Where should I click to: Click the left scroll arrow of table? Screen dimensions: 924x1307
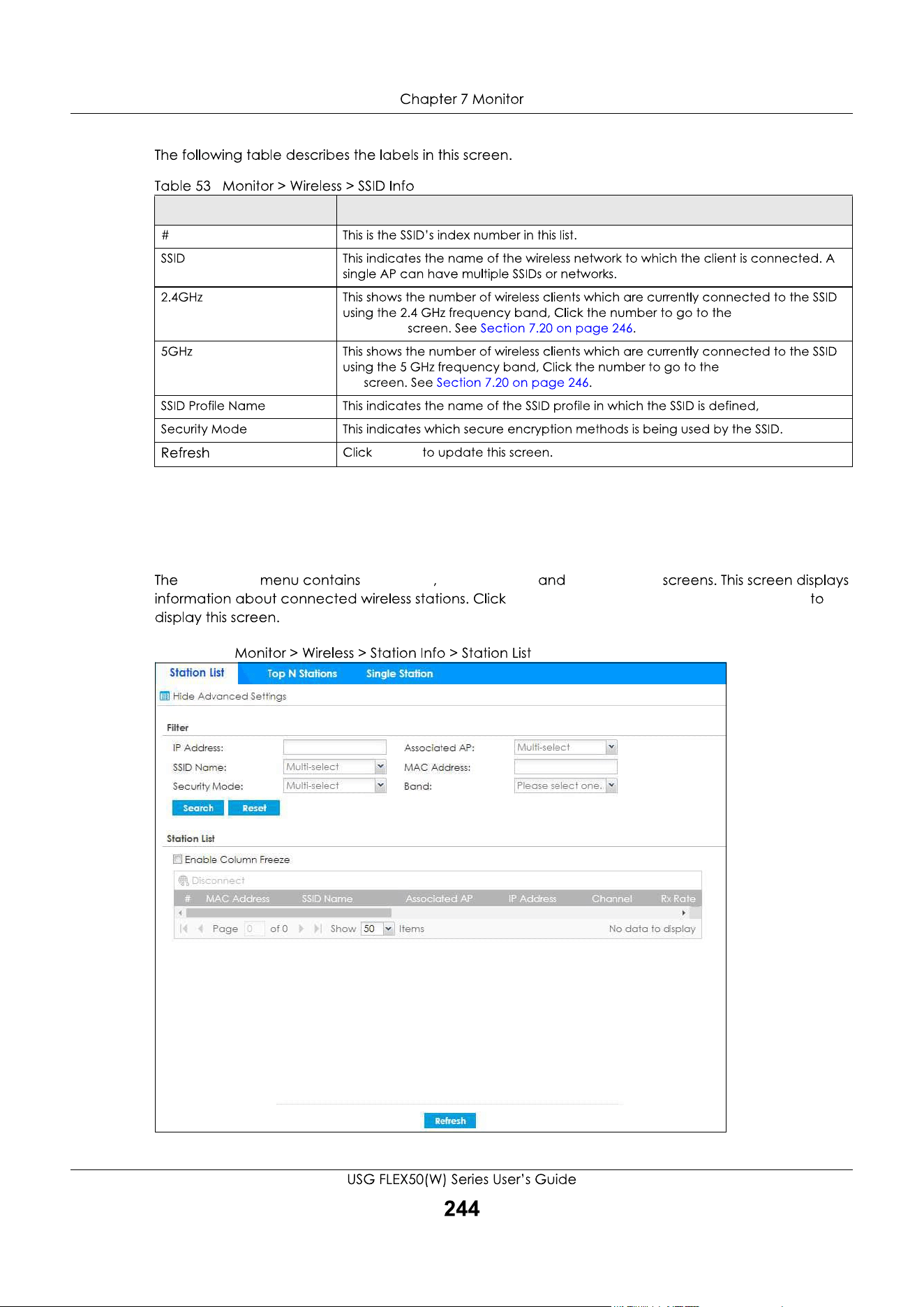click(180, 913)
